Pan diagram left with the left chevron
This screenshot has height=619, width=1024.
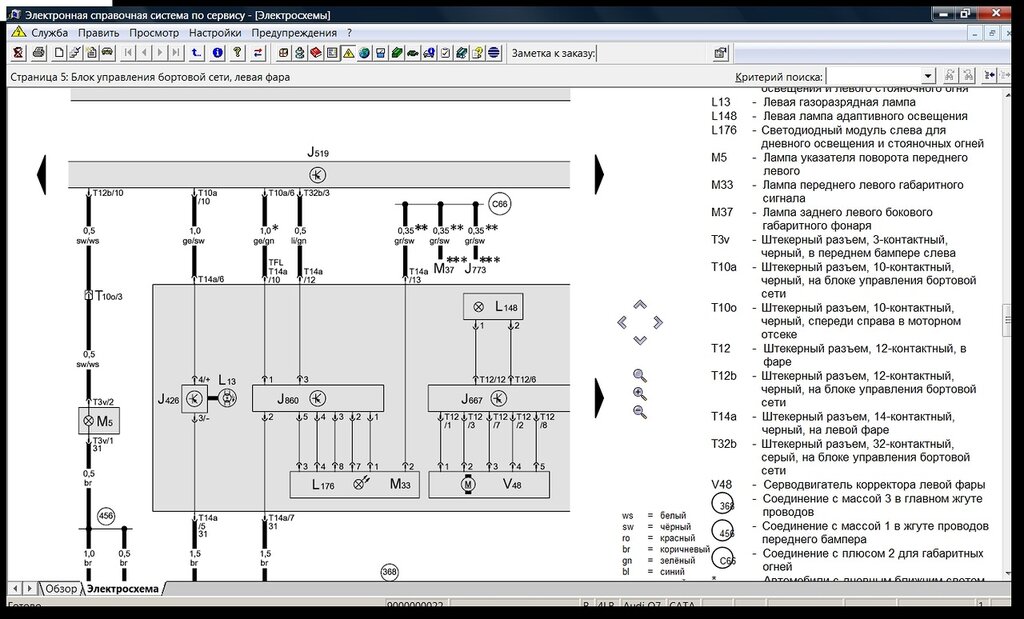pos(622,322)
